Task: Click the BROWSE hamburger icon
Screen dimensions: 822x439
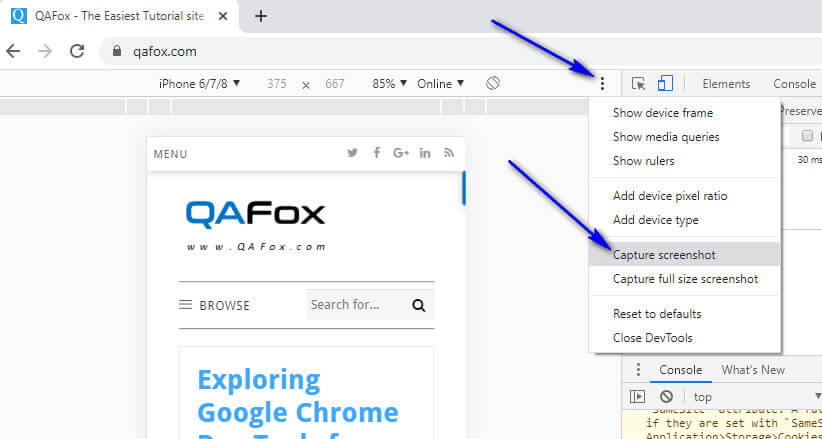Action: 186,305
